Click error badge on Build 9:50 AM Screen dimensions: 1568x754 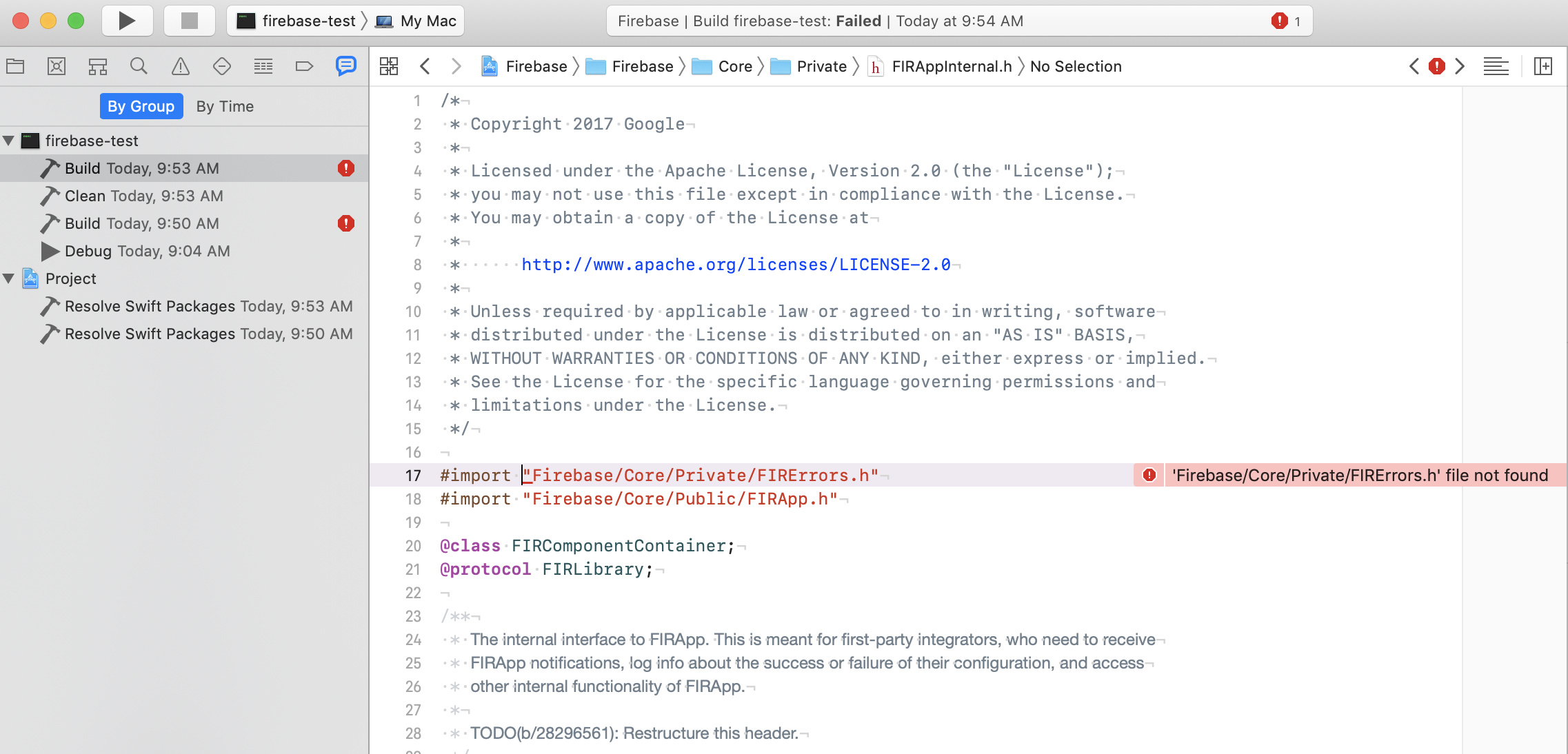(x=346, y=223)
